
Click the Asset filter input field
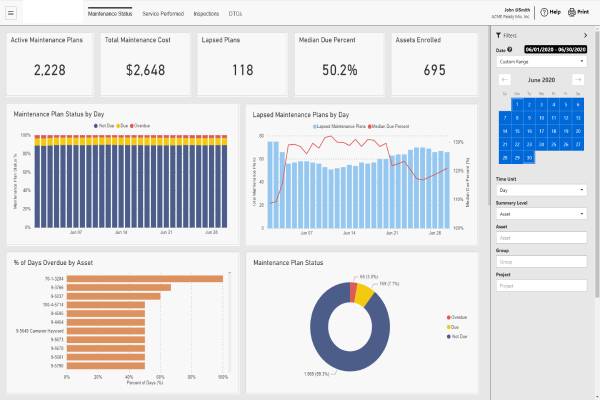click(541, 238)
